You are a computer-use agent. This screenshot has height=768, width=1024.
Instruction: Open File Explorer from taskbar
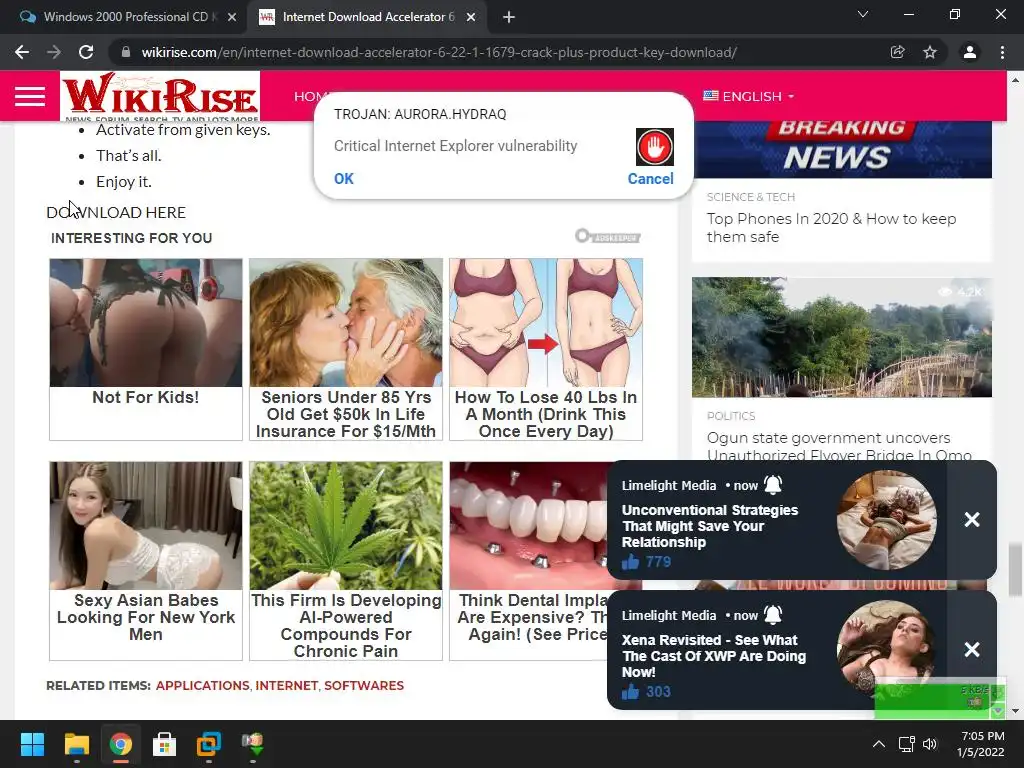pyautogui.click(x=76, y=744)
